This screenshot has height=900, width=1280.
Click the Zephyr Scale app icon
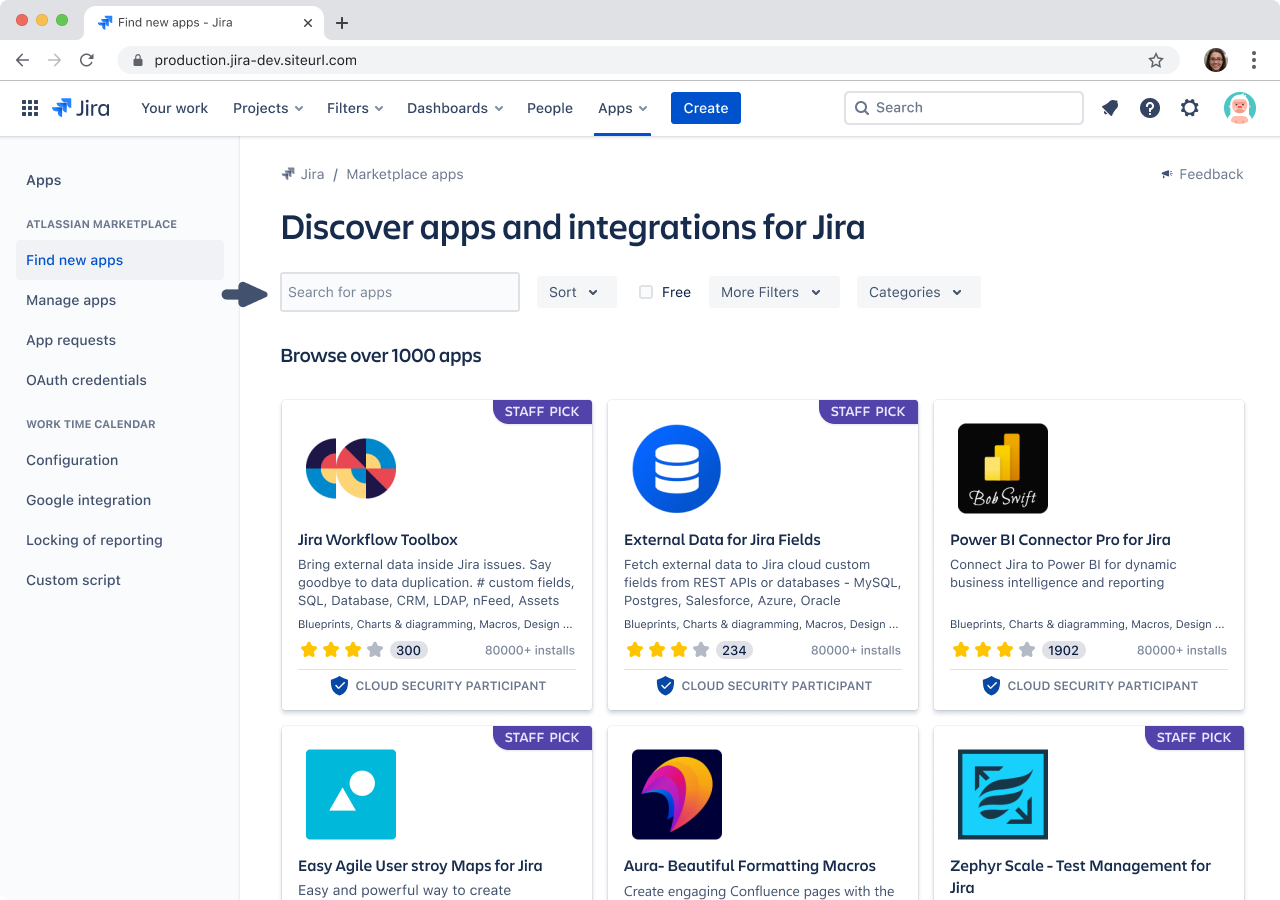1002,794
